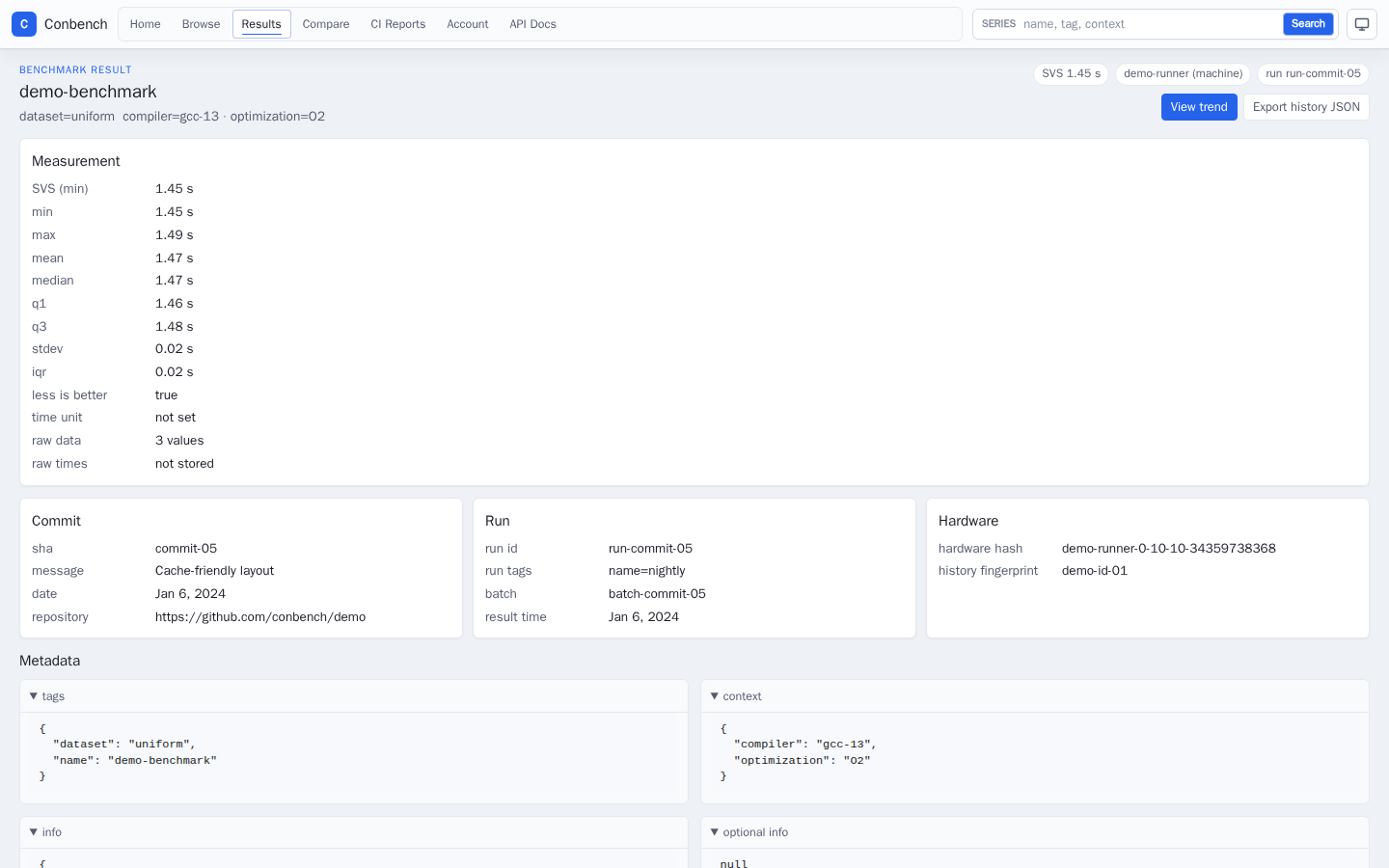Open the API Docs nav item
The image size is (1389, 868).
click(533, 24)
